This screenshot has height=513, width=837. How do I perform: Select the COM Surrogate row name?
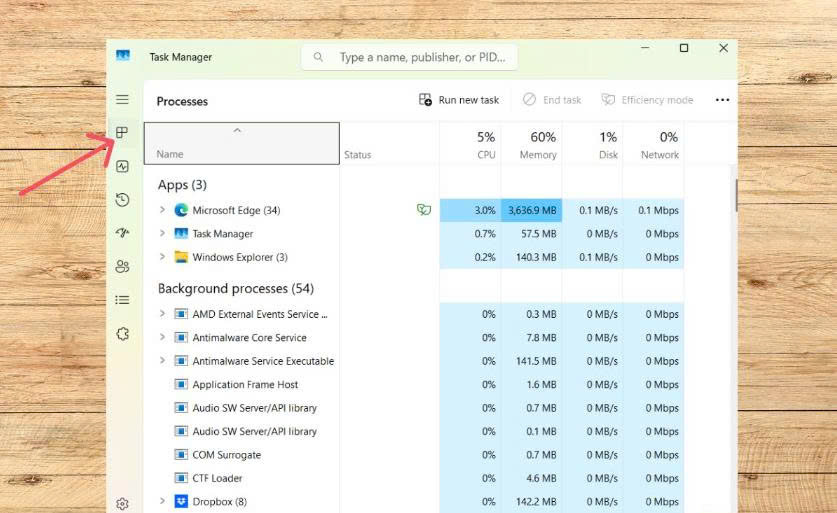[226, 455]
